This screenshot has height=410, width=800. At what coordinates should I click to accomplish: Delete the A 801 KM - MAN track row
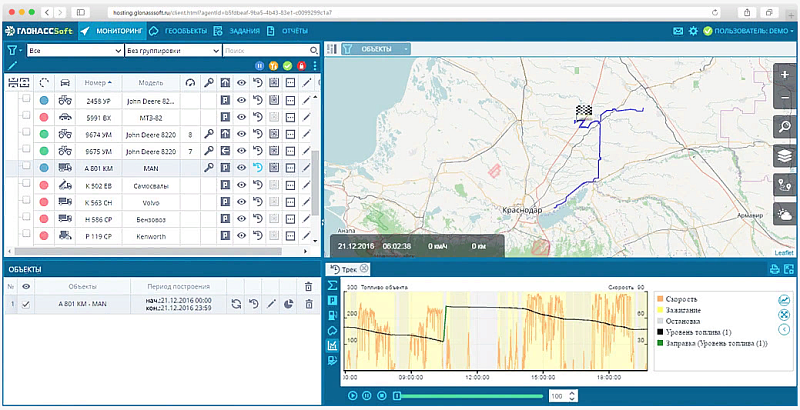coord(307,304)
